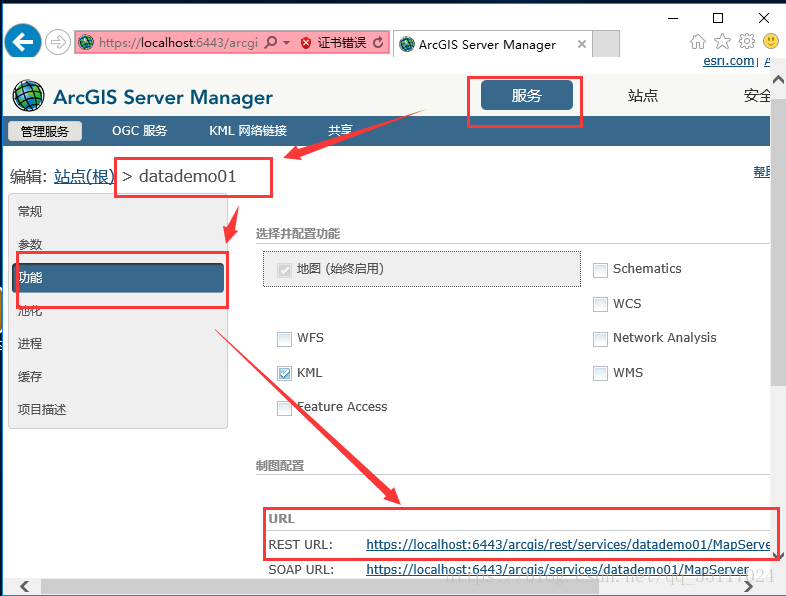786x596 pixels.
Task: Click the browser forward arrow button
Action: point(58,42)
